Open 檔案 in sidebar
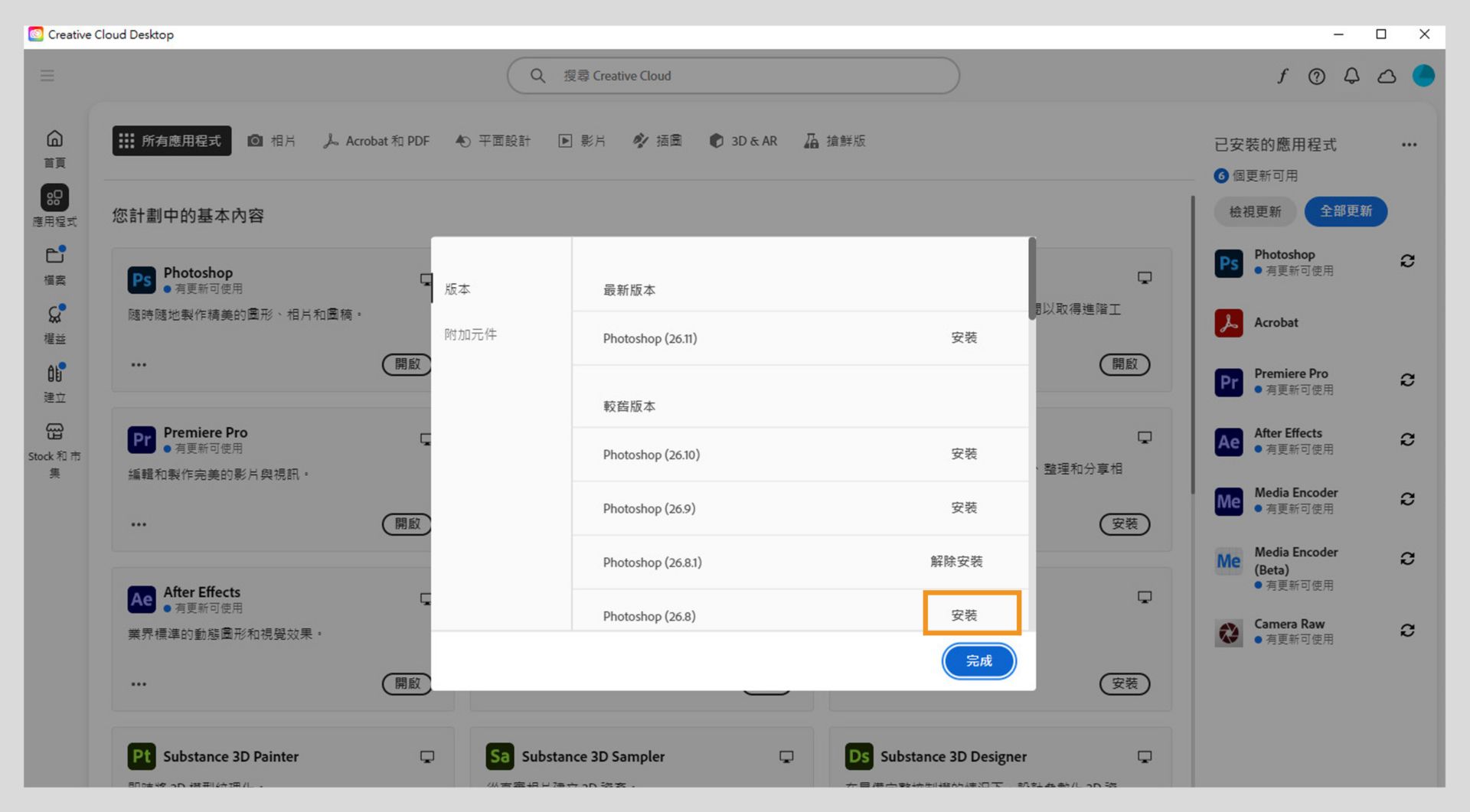This screenshot has width=1470, height=812. [x=54, y=265]
